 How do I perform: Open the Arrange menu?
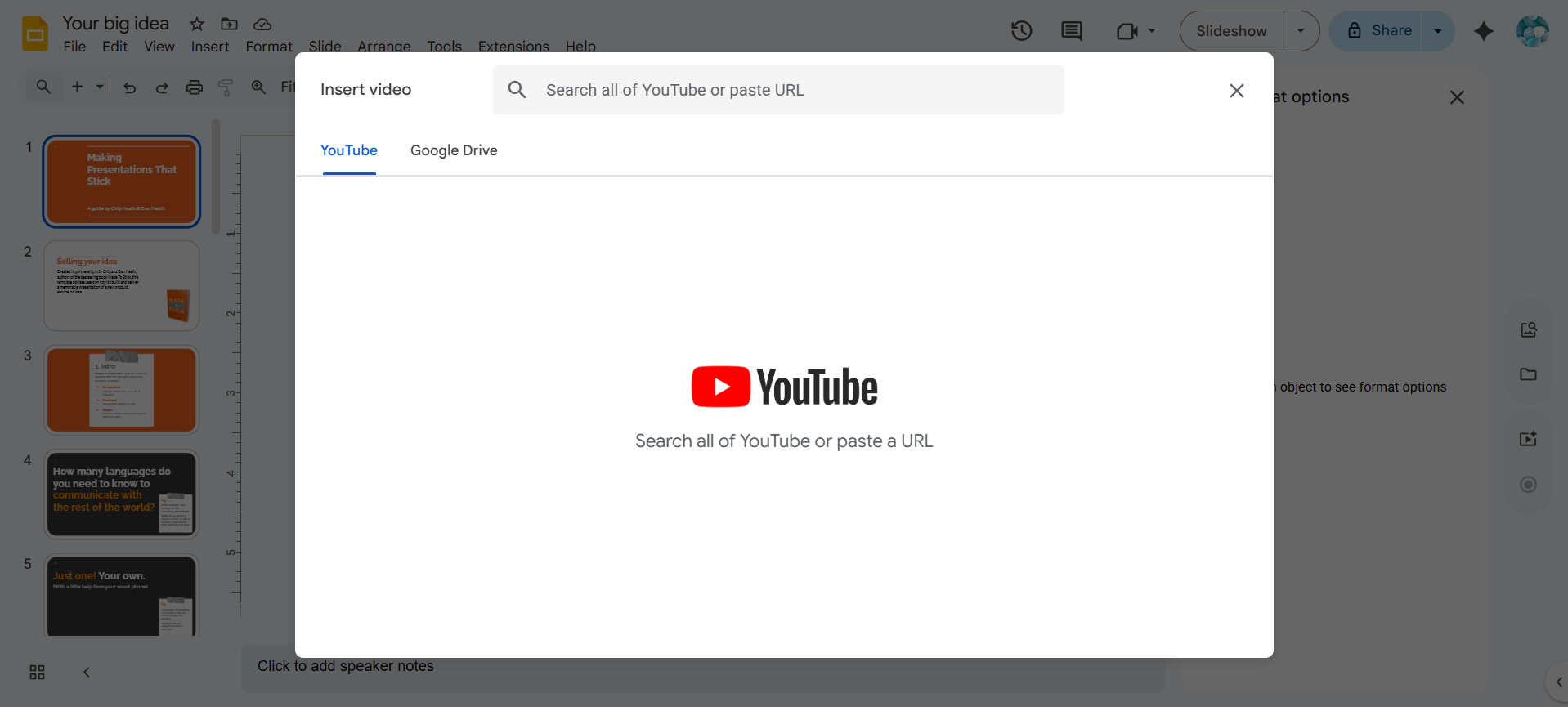coord(383,47)
